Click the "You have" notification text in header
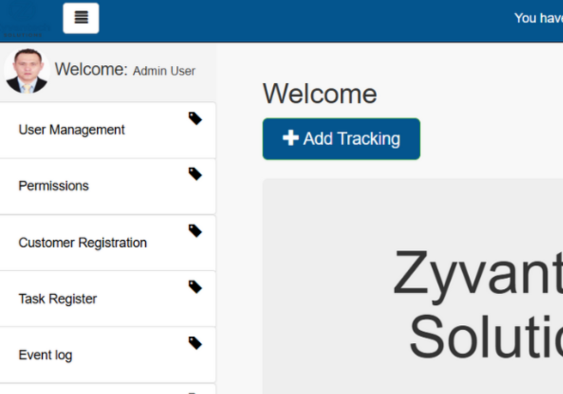The width and height of the screenshot is (563, 394). (x=539, y=18)
